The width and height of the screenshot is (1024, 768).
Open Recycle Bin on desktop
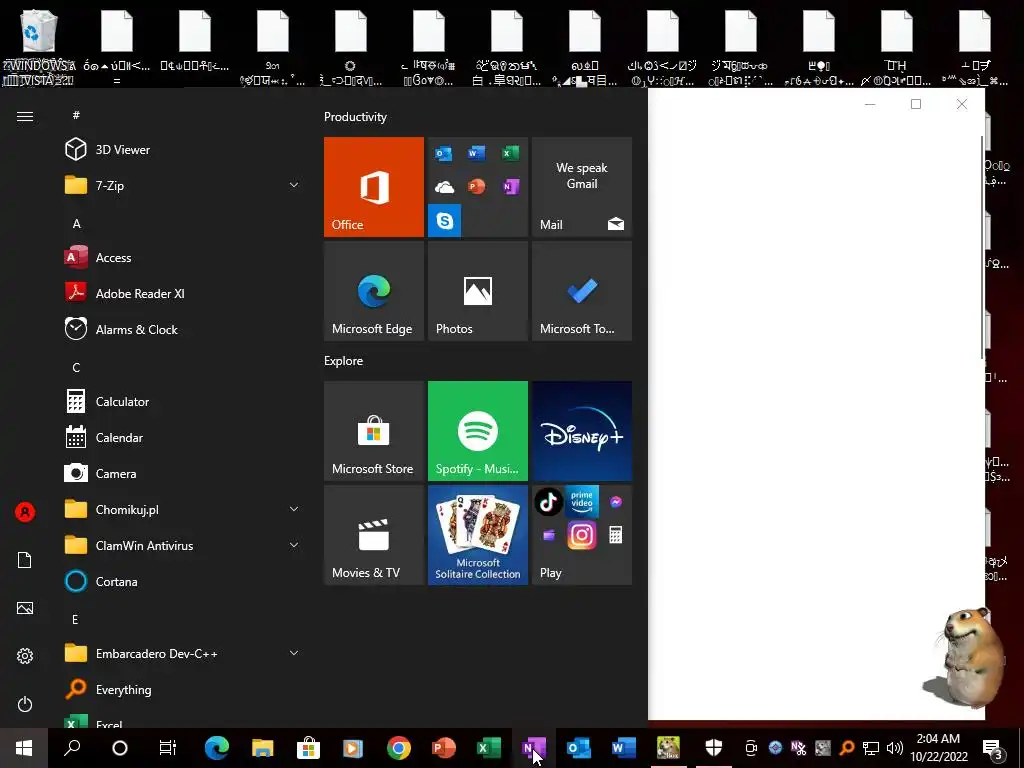click(x=39, y=46)
